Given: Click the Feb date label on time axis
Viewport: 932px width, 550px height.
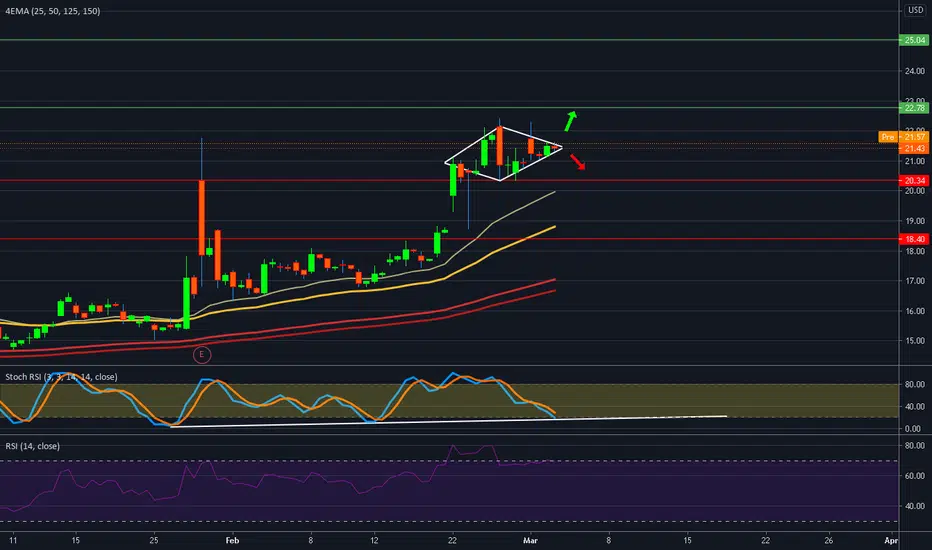Looking at the screenshot, I should 232,540.
